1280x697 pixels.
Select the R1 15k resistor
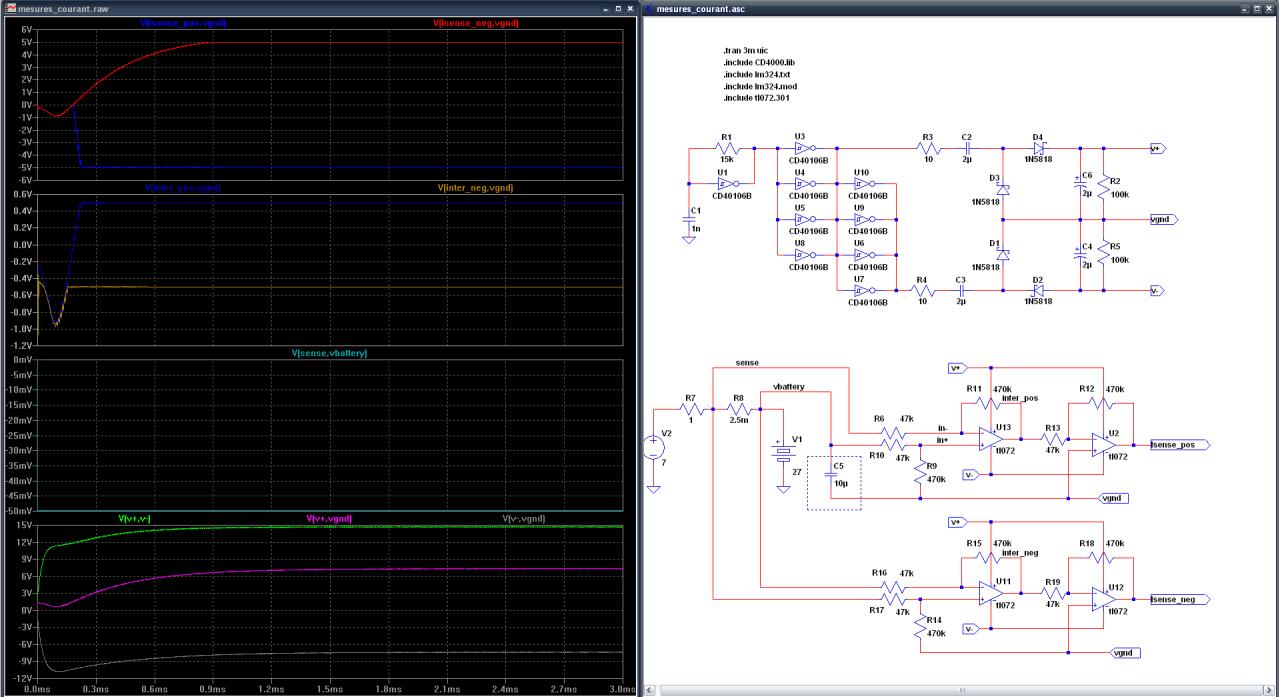point(726,148)
